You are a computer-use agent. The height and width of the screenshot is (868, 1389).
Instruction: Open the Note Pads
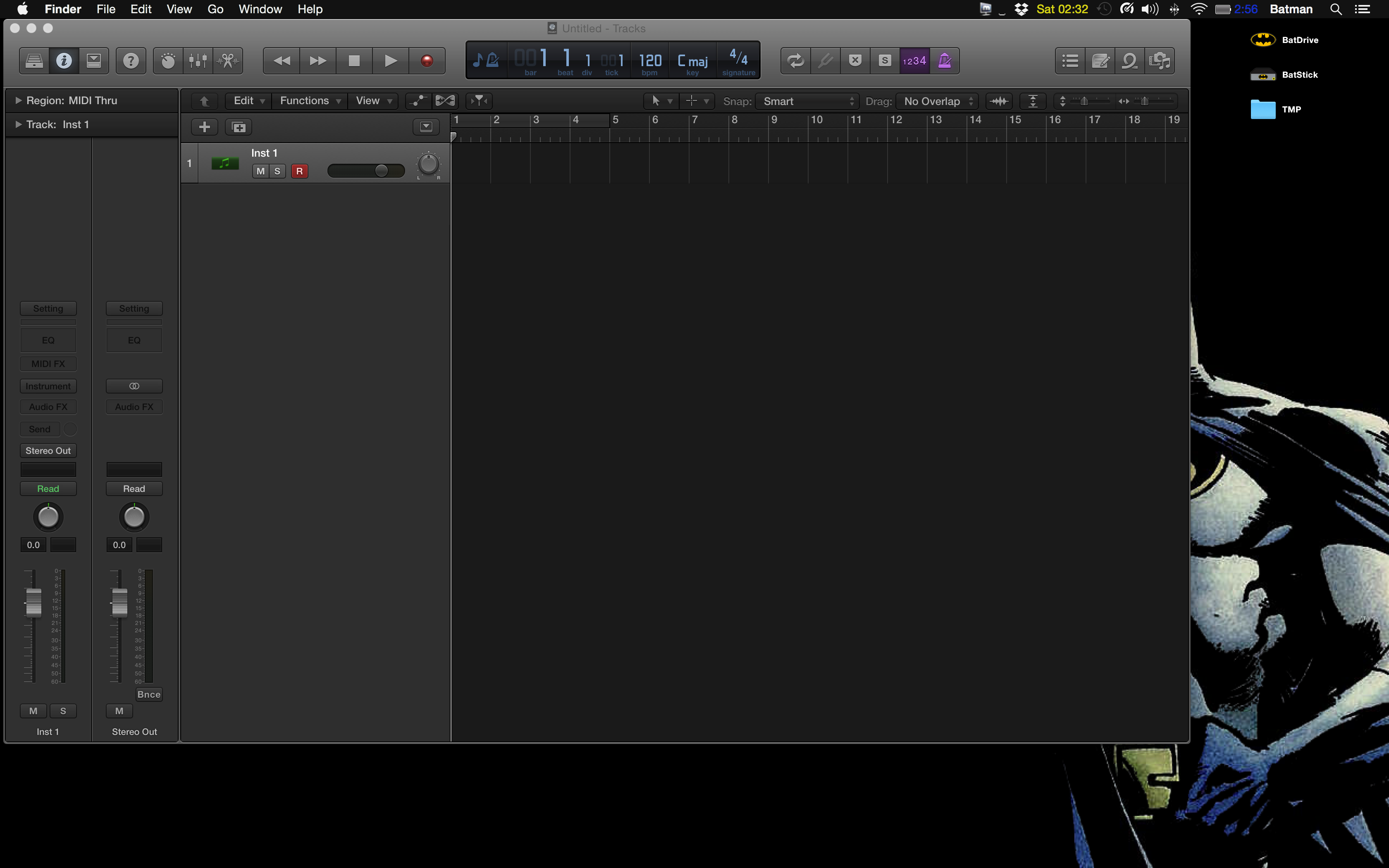pos(1100,61)
